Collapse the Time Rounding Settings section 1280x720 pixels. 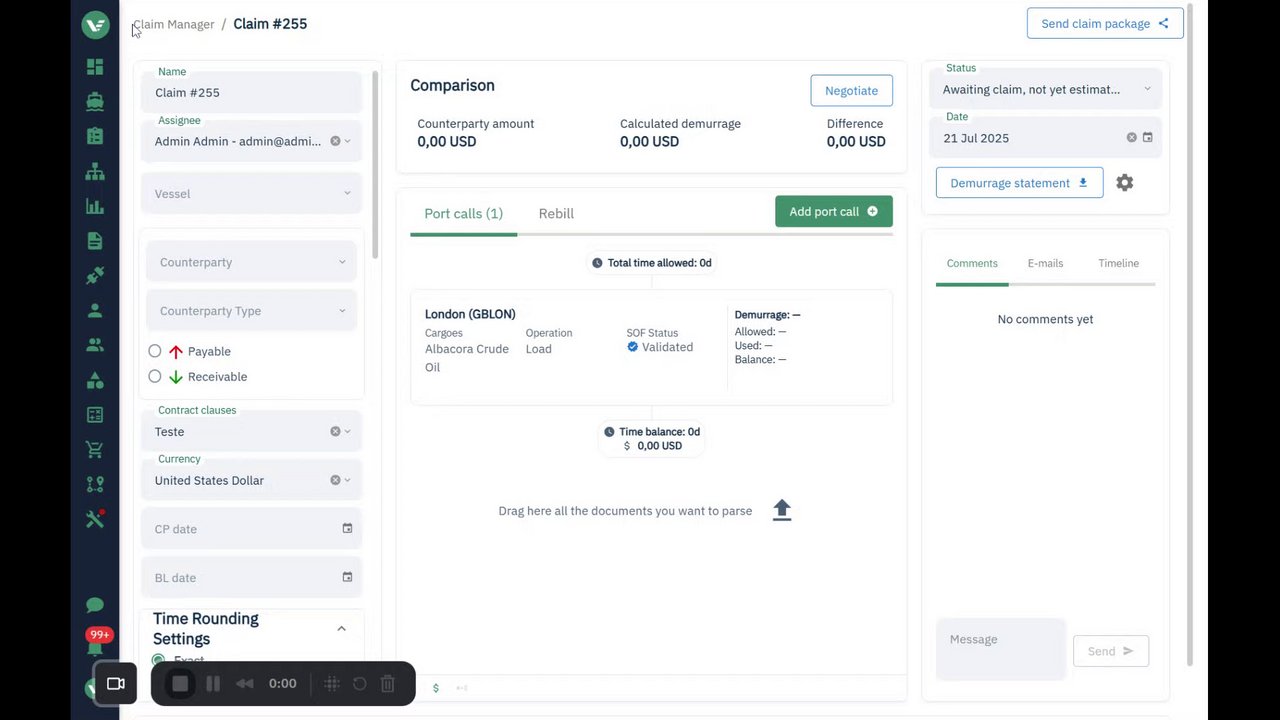[341, 629]
